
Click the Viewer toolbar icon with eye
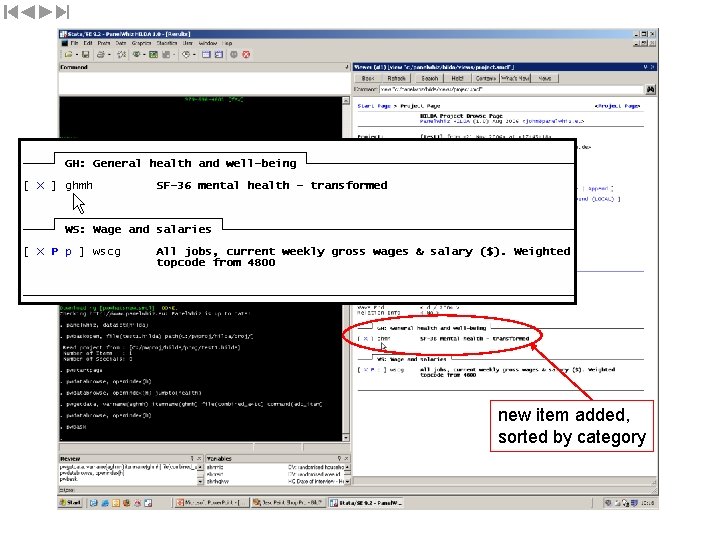(136, 55)
